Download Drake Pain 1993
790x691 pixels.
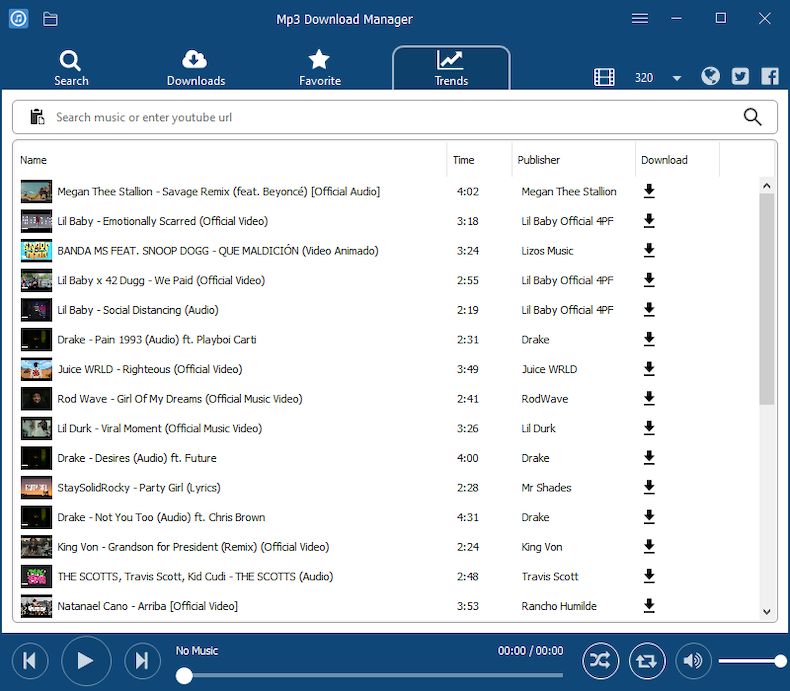649,339
